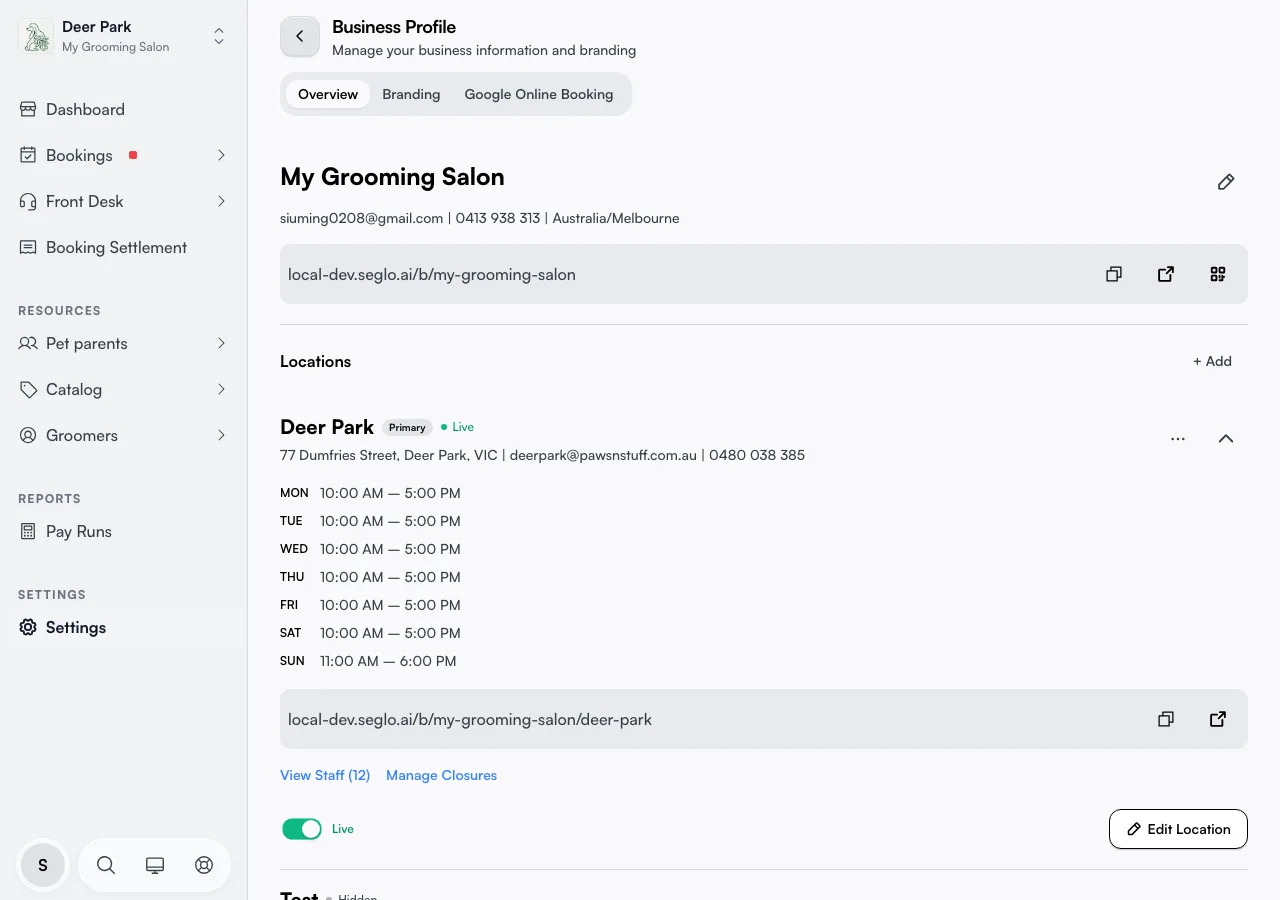This screenshot has width=1280, height=900.
Task: Open the user avatar S menu
Action: coord(43,865)
